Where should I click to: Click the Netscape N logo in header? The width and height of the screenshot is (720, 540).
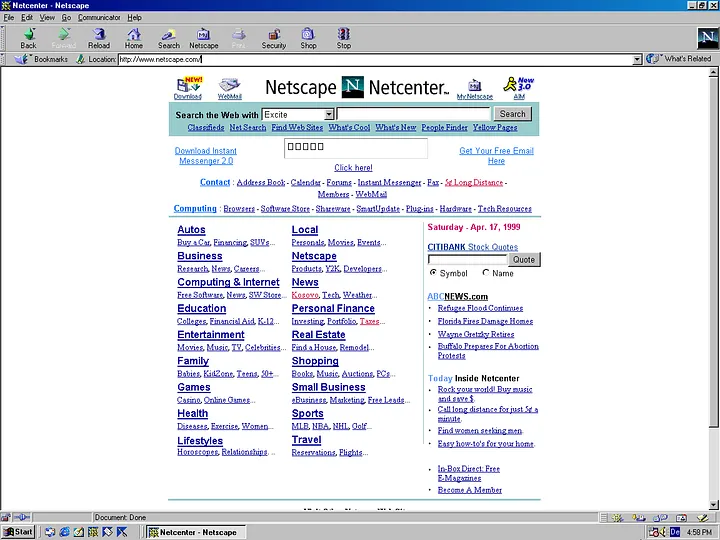[353, 87]
